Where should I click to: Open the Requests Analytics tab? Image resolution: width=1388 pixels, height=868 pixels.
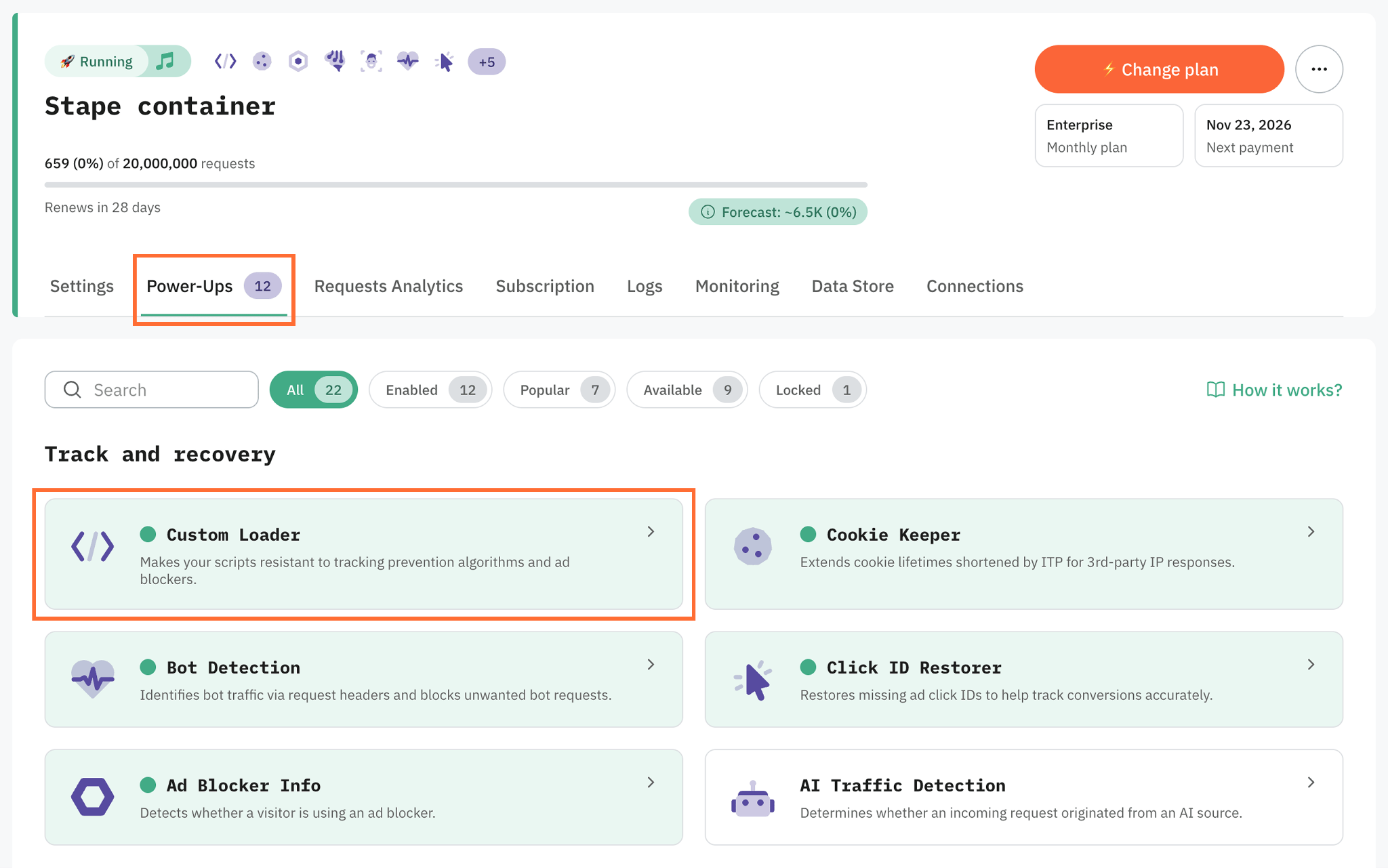388,286
